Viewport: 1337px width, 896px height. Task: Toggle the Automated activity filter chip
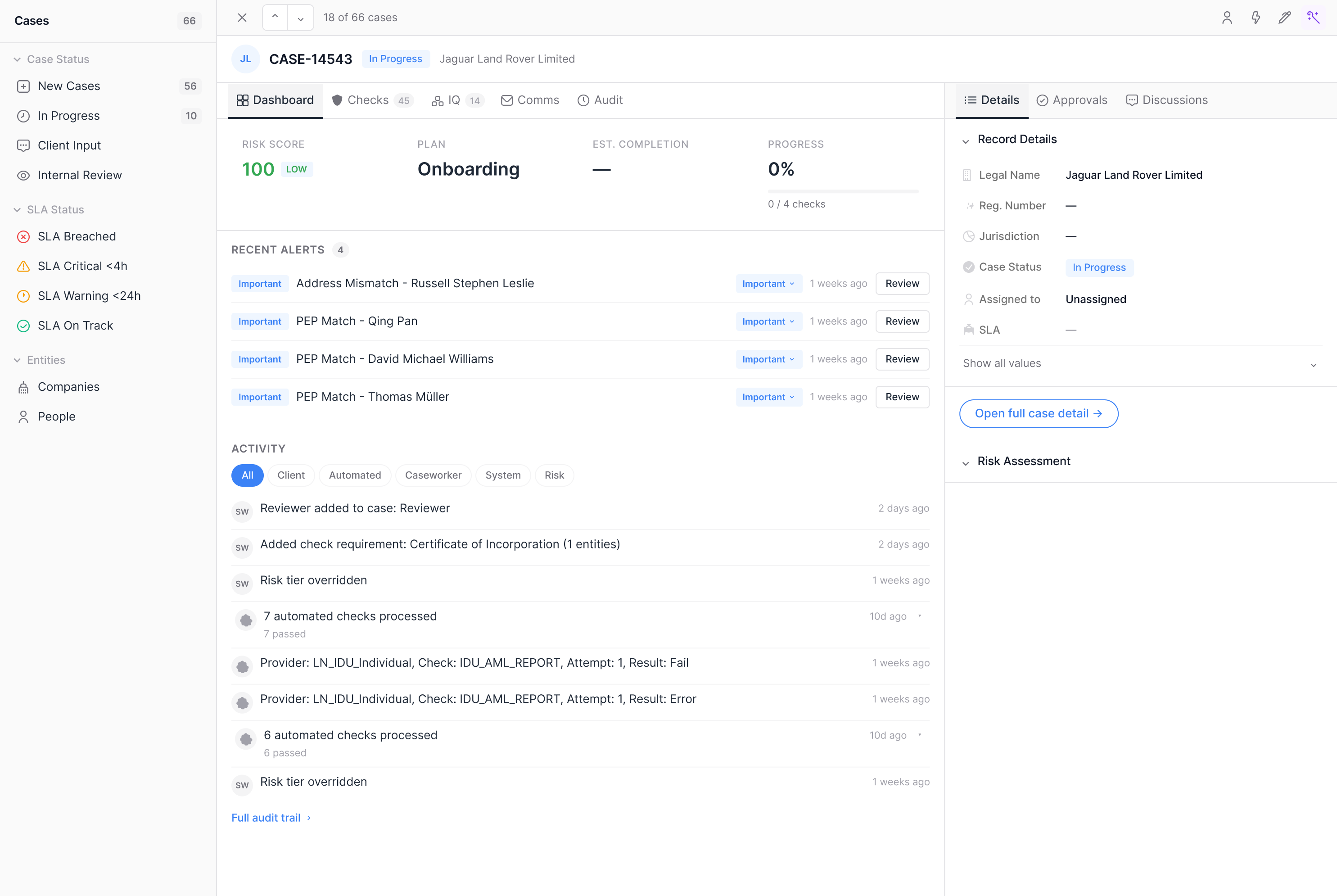tap(354, 475)
